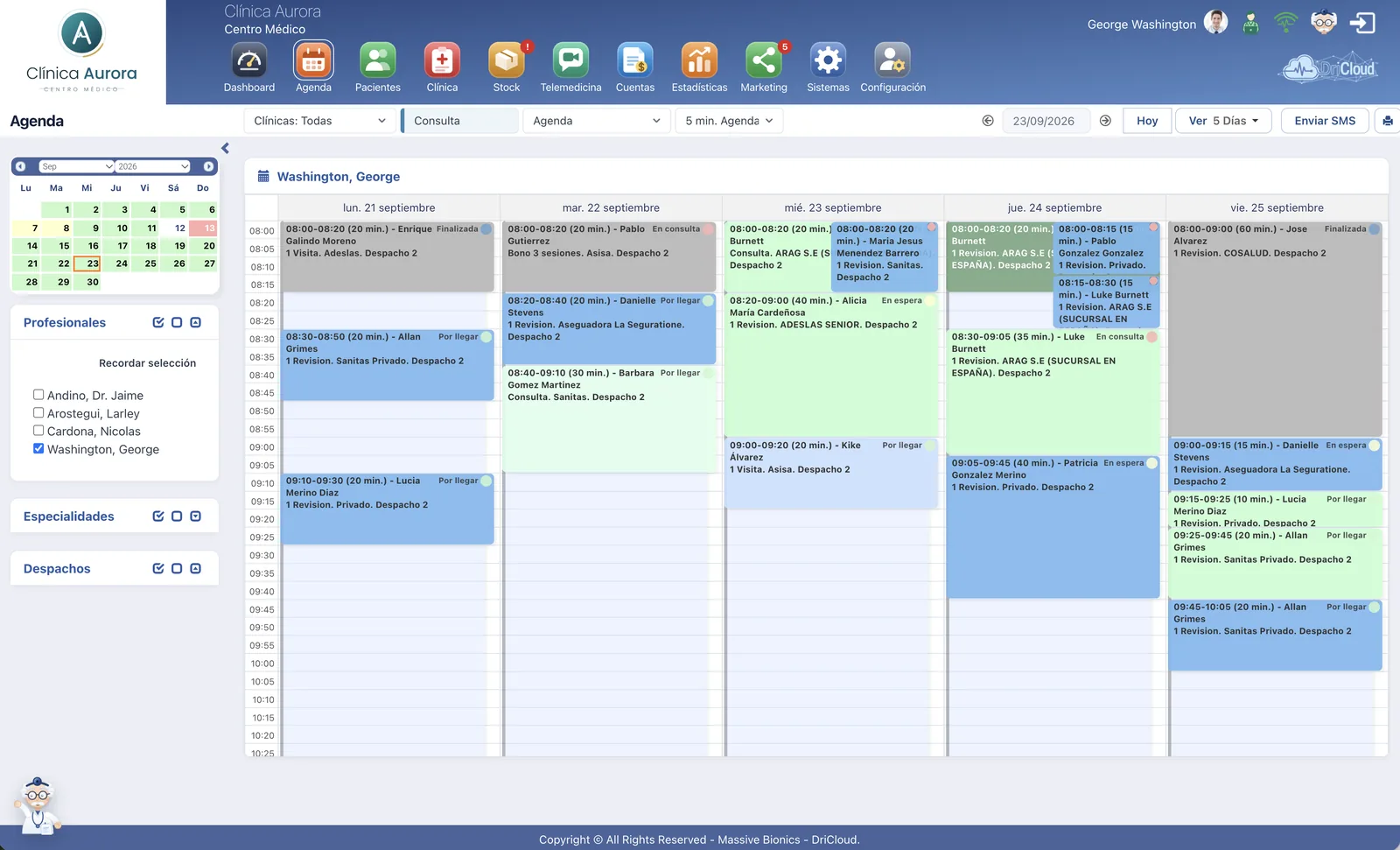Select all in Especialidades panel
Viewport: 1400px width, 850px height.
[x=158, y=516]
